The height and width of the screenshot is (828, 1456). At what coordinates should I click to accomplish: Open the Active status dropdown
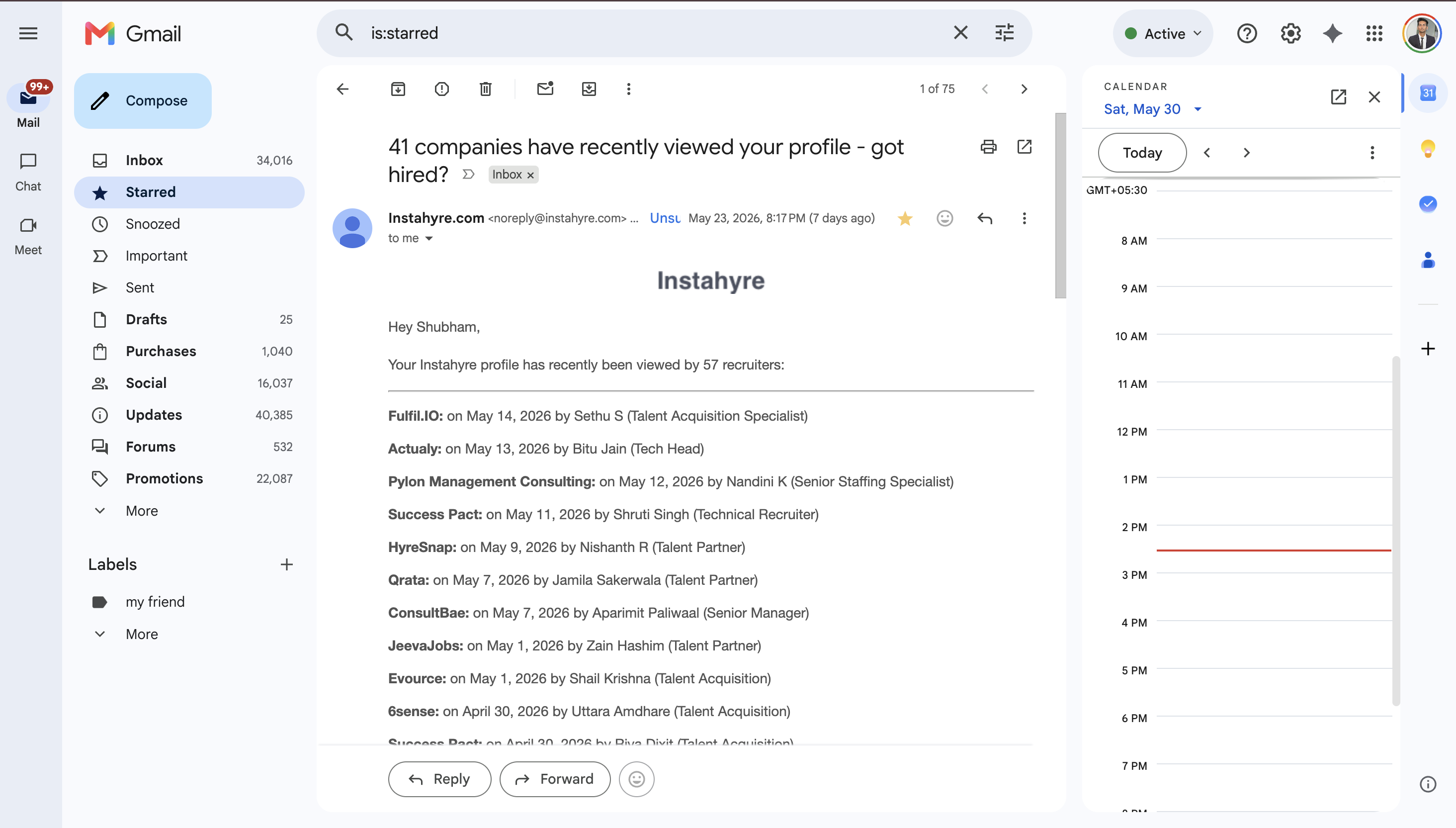(1163, 33)
